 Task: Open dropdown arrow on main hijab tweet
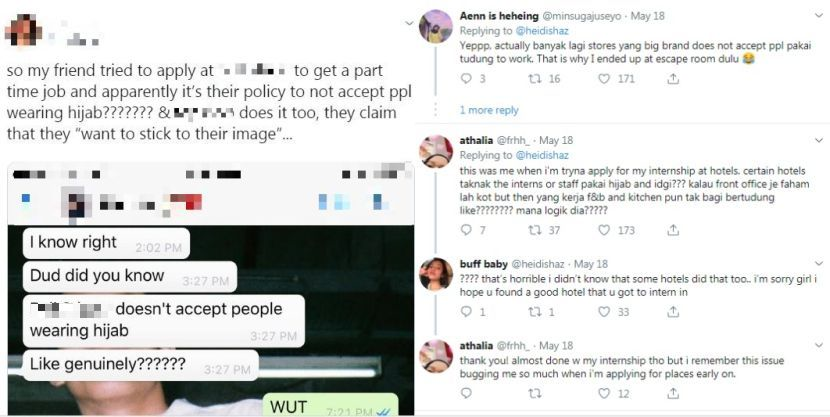(x=409, y=23)
